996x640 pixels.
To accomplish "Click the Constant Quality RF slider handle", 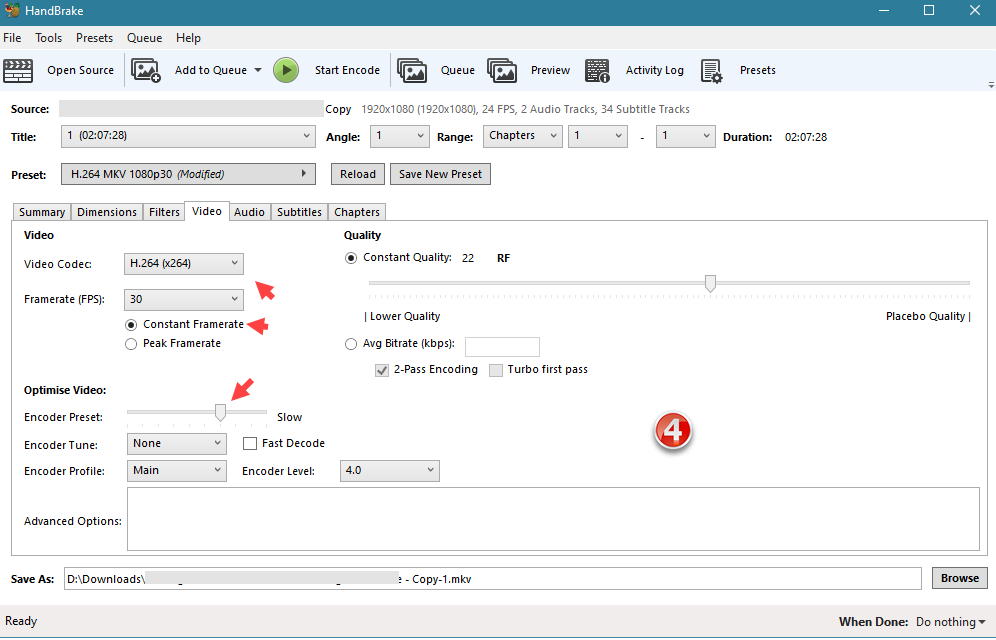I will (x=710, y=283).
